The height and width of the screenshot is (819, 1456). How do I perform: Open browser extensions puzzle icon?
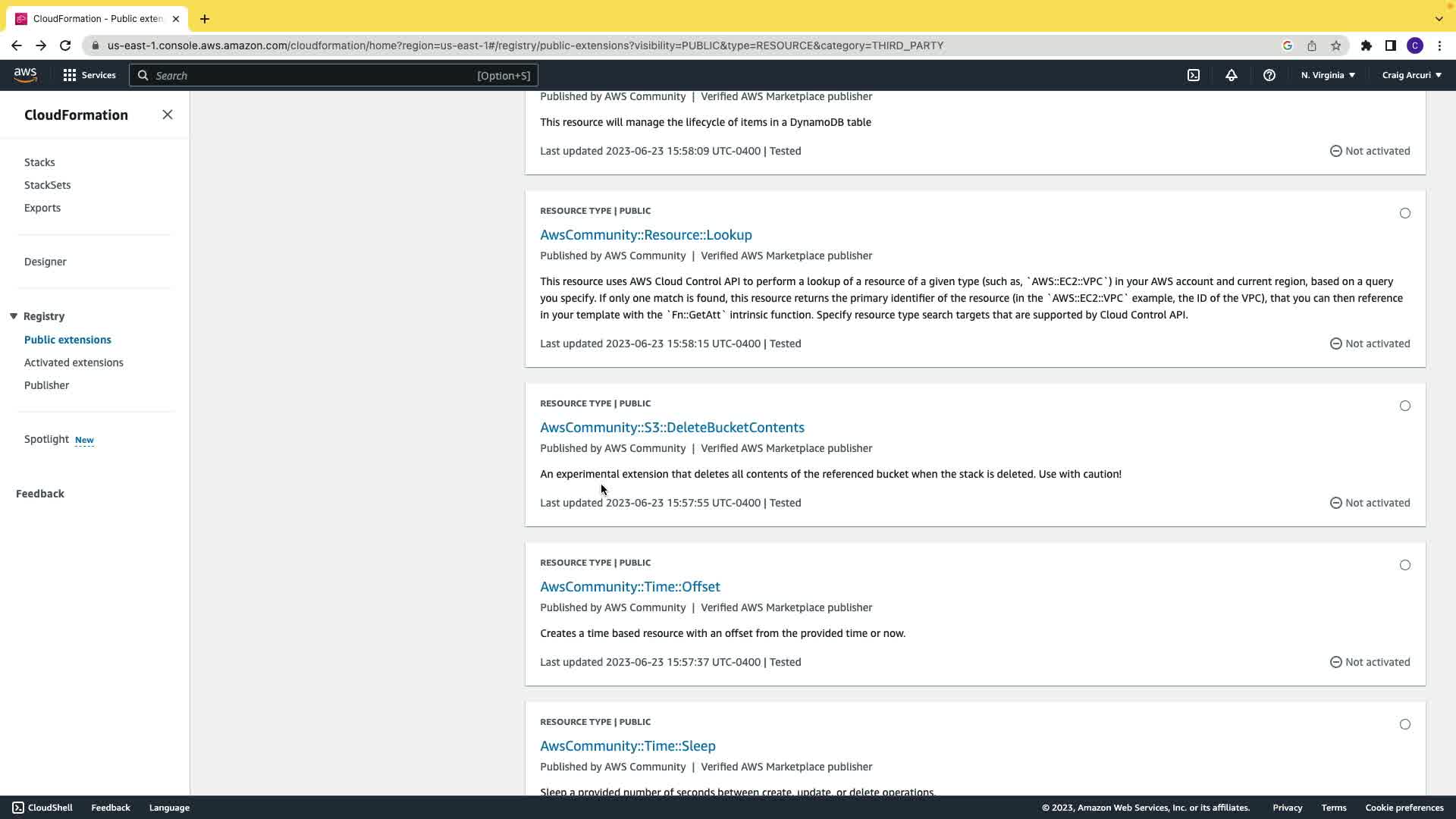click(1366, 45)
